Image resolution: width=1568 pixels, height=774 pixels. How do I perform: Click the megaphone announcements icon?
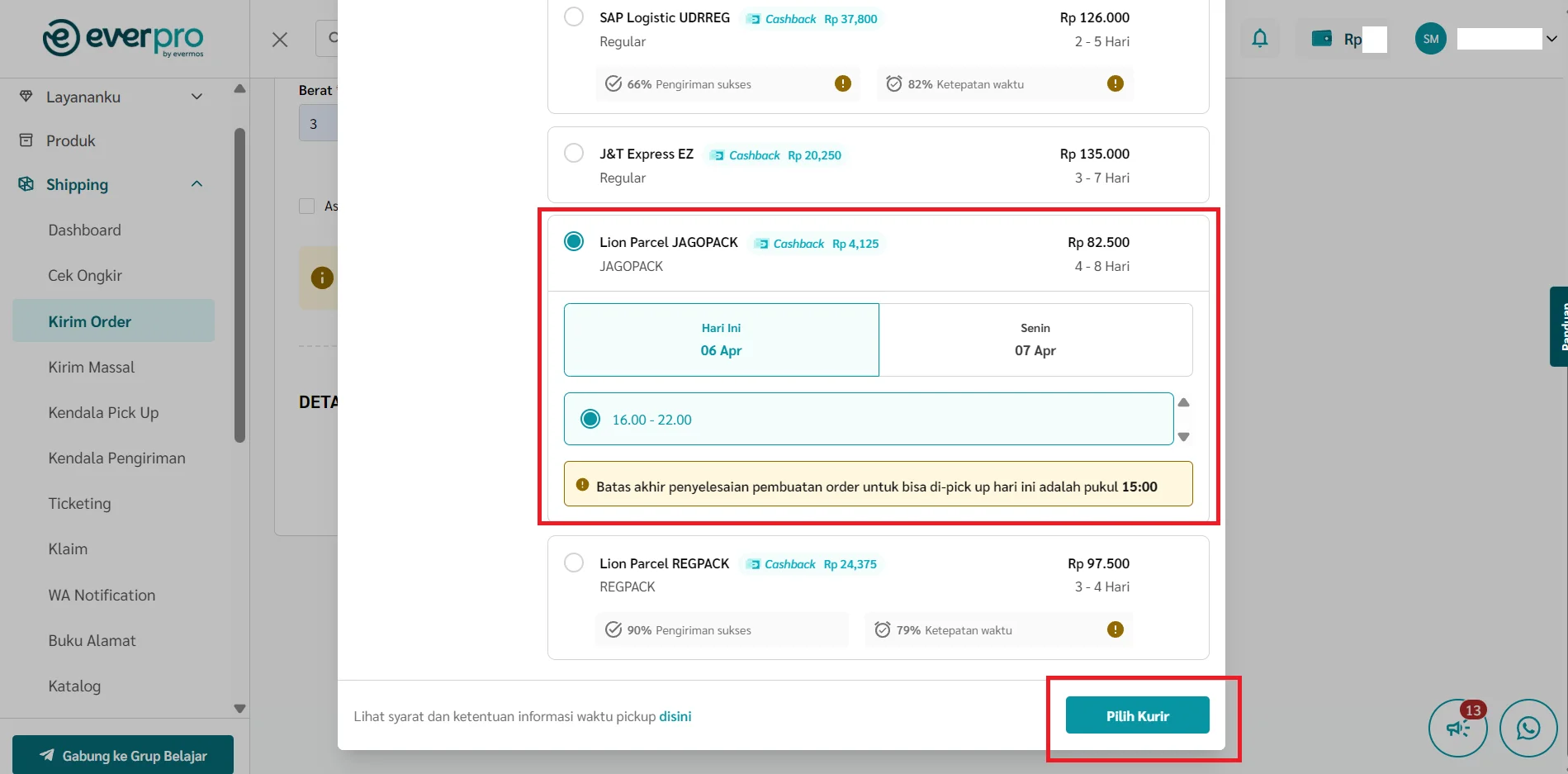click(1457, 728)
